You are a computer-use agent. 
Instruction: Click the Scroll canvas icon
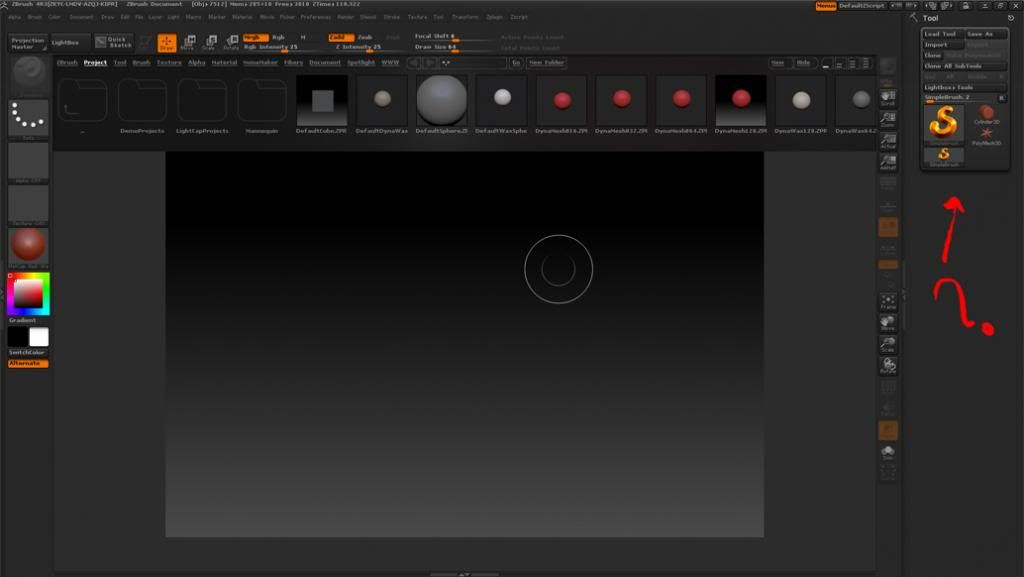[x=888, y=98]
